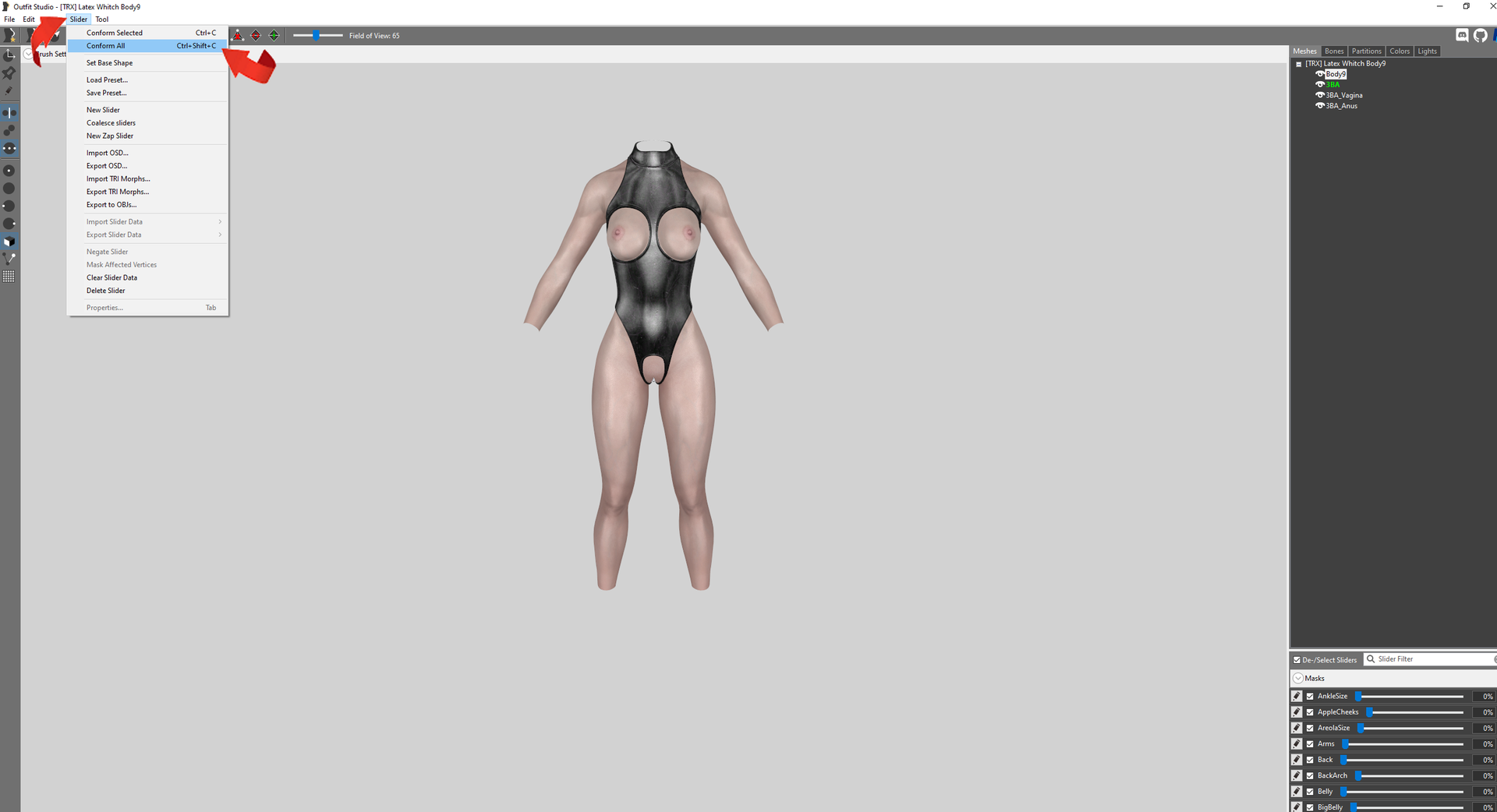Toggle the wireframe grid icon
This screenshot has width=1497, height=812.
click(x=9, y=277)
